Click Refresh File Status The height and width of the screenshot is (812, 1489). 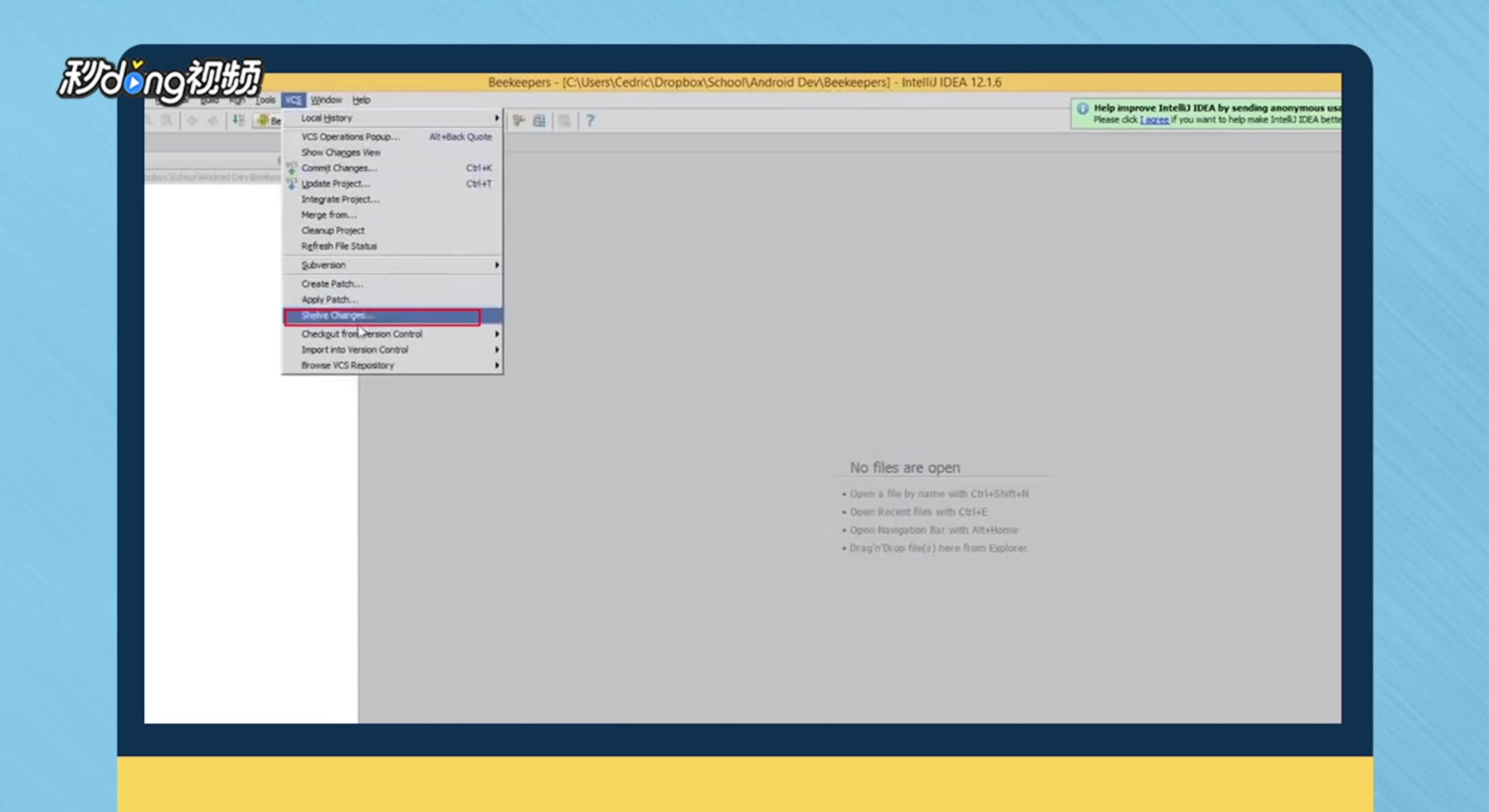coord(393,246)
